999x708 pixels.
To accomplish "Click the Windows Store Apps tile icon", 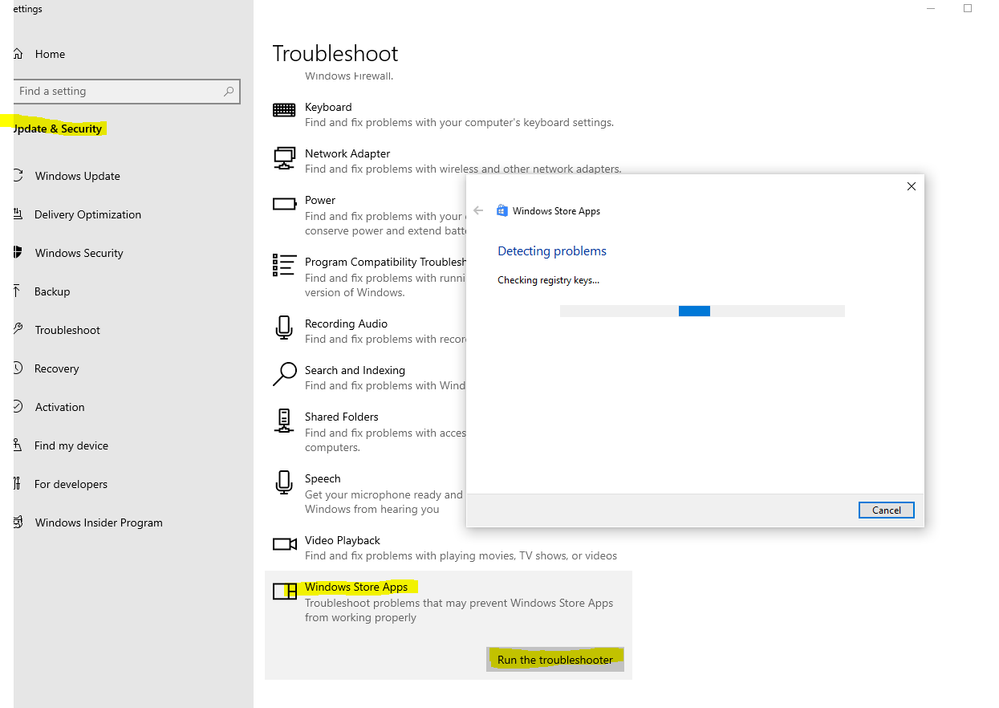I will 285,591.
